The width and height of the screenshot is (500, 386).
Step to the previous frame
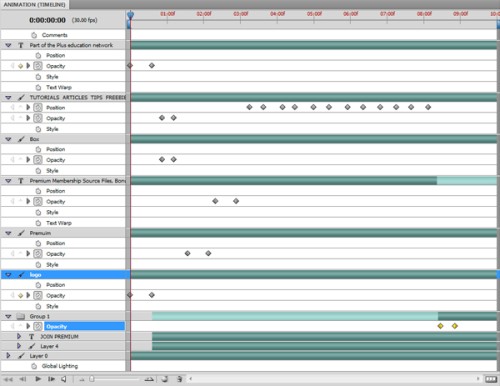[x=23, y=379]
